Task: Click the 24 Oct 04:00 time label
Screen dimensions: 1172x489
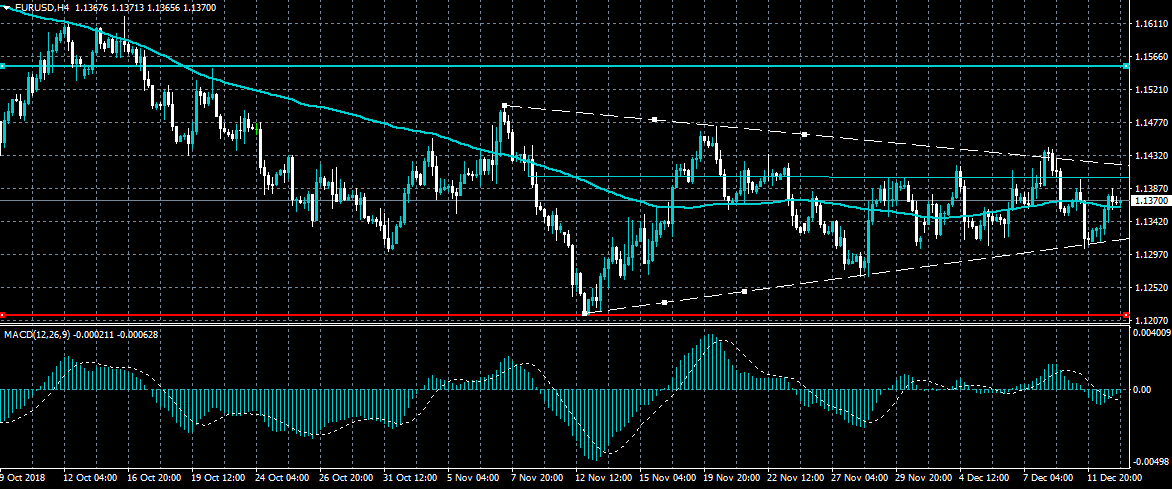Action: 282,477
